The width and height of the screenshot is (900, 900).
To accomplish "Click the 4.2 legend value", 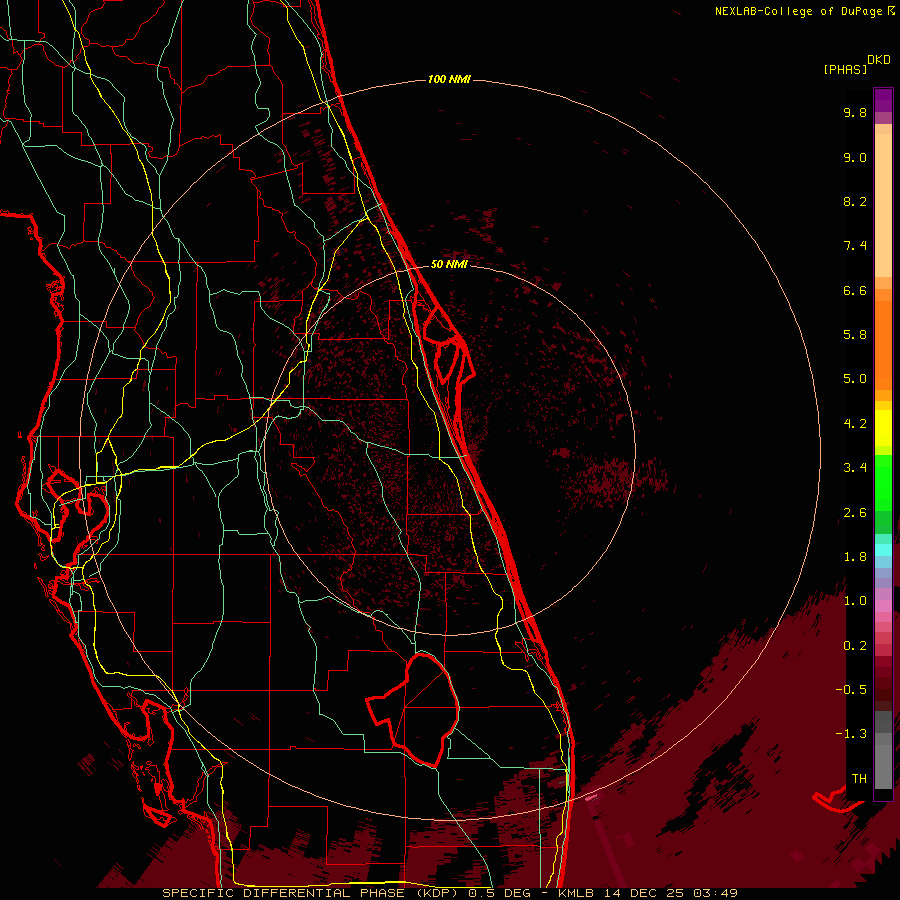I will (x=855, y=424).
